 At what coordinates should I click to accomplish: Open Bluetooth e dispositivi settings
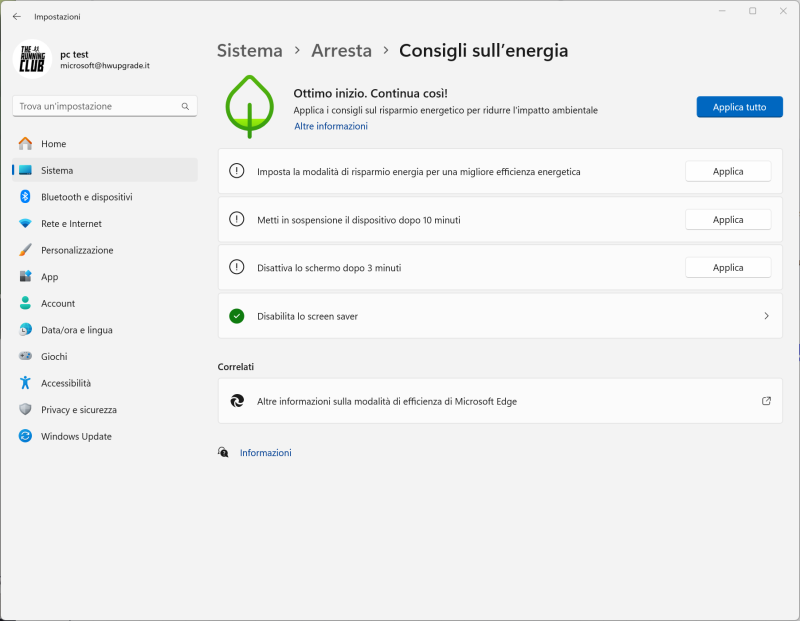click(86, 197)
